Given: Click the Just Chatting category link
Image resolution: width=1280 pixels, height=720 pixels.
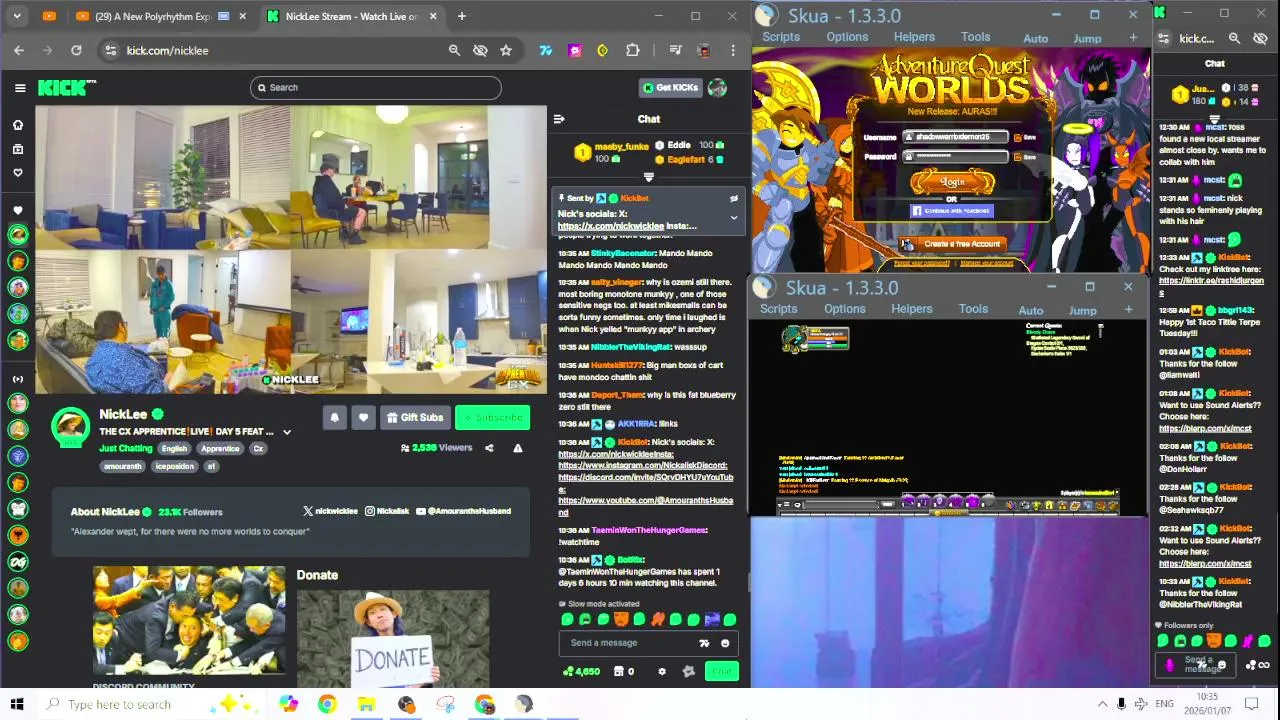Looking at the screenshot, I should 126,449.
